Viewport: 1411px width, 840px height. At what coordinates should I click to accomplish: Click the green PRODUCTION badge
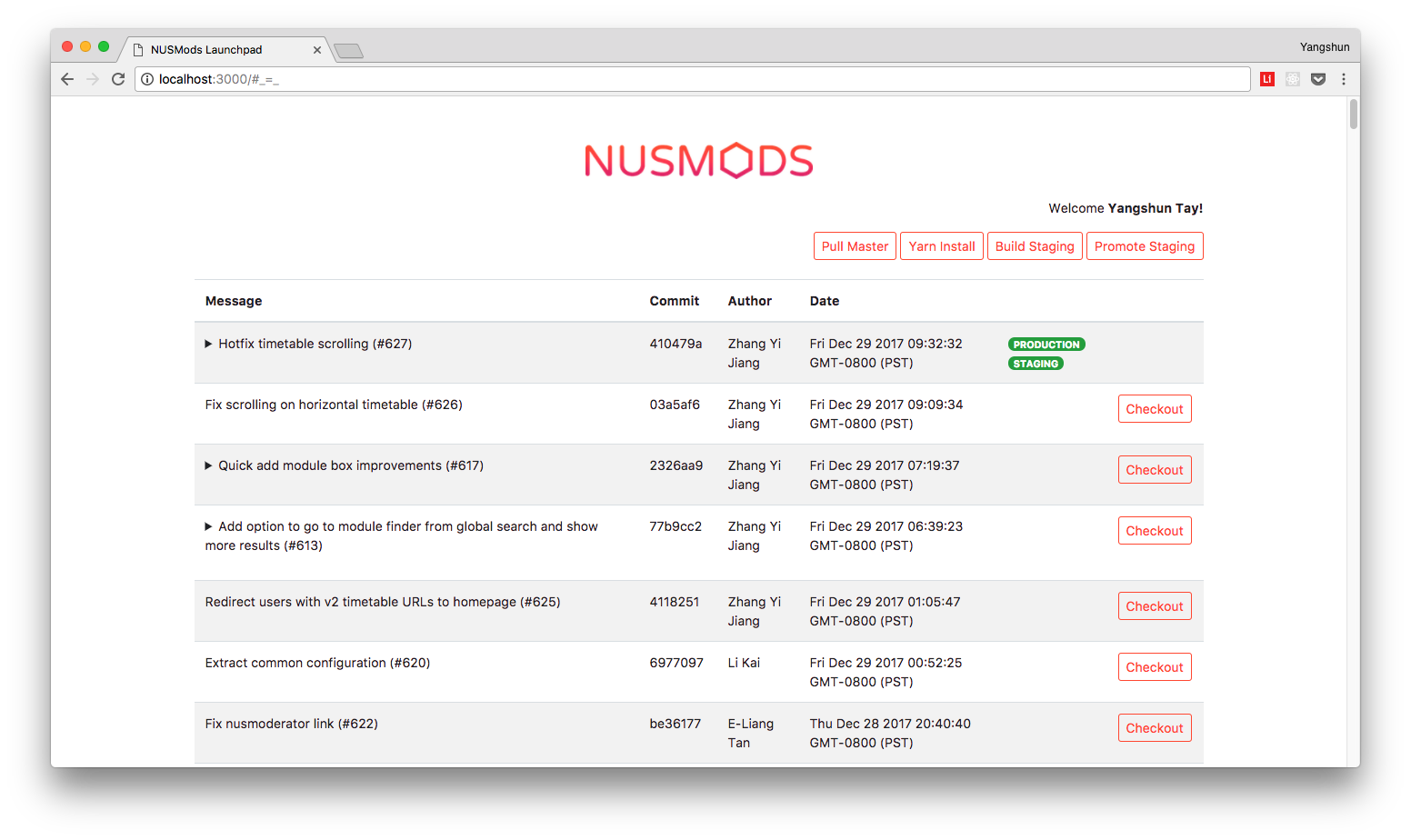pyautogui.click(x=1046, y=345)
